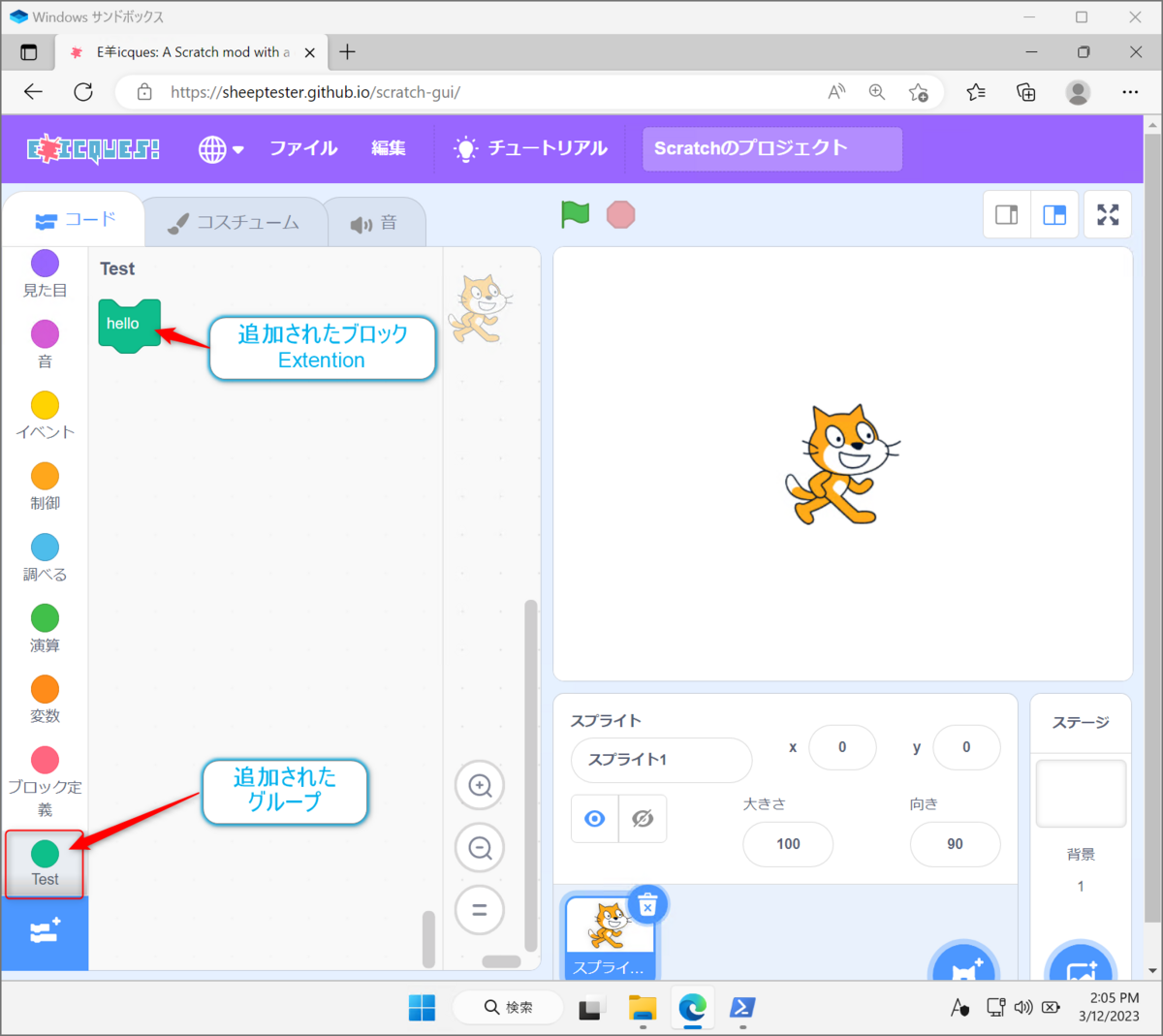Open the add extension button

tap(45, 933)
